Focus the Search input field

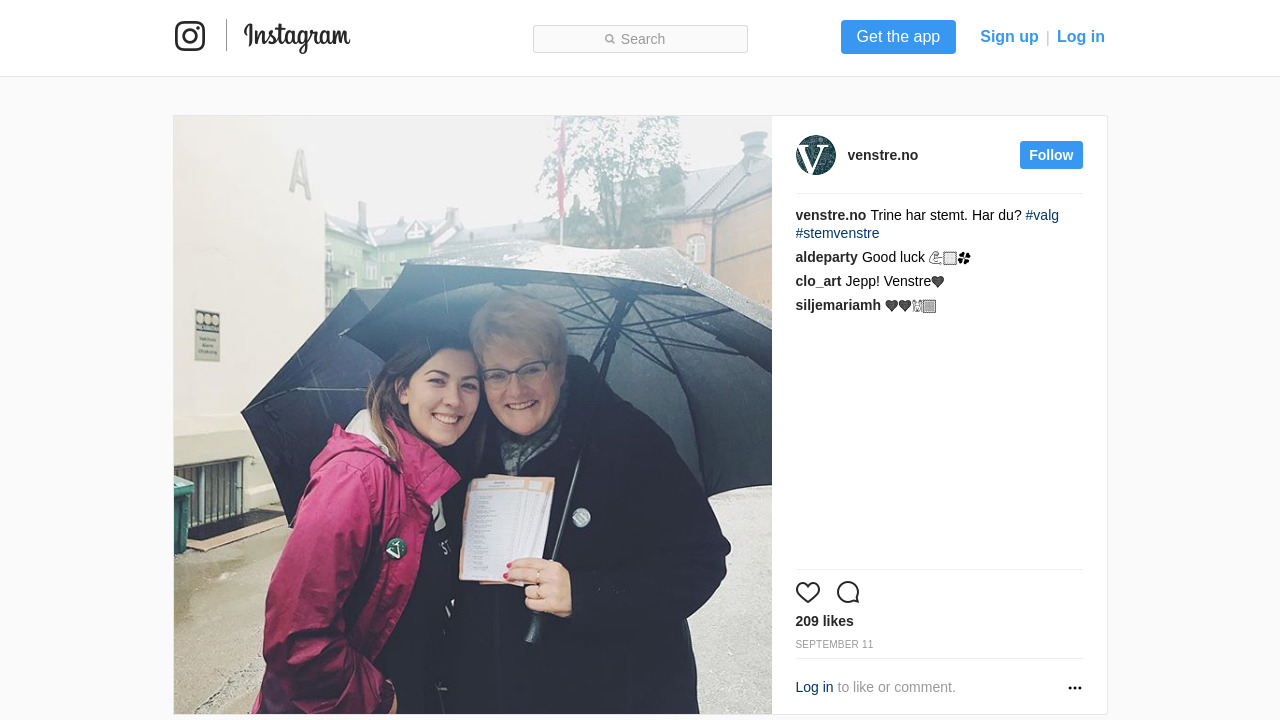pos(640,39)
